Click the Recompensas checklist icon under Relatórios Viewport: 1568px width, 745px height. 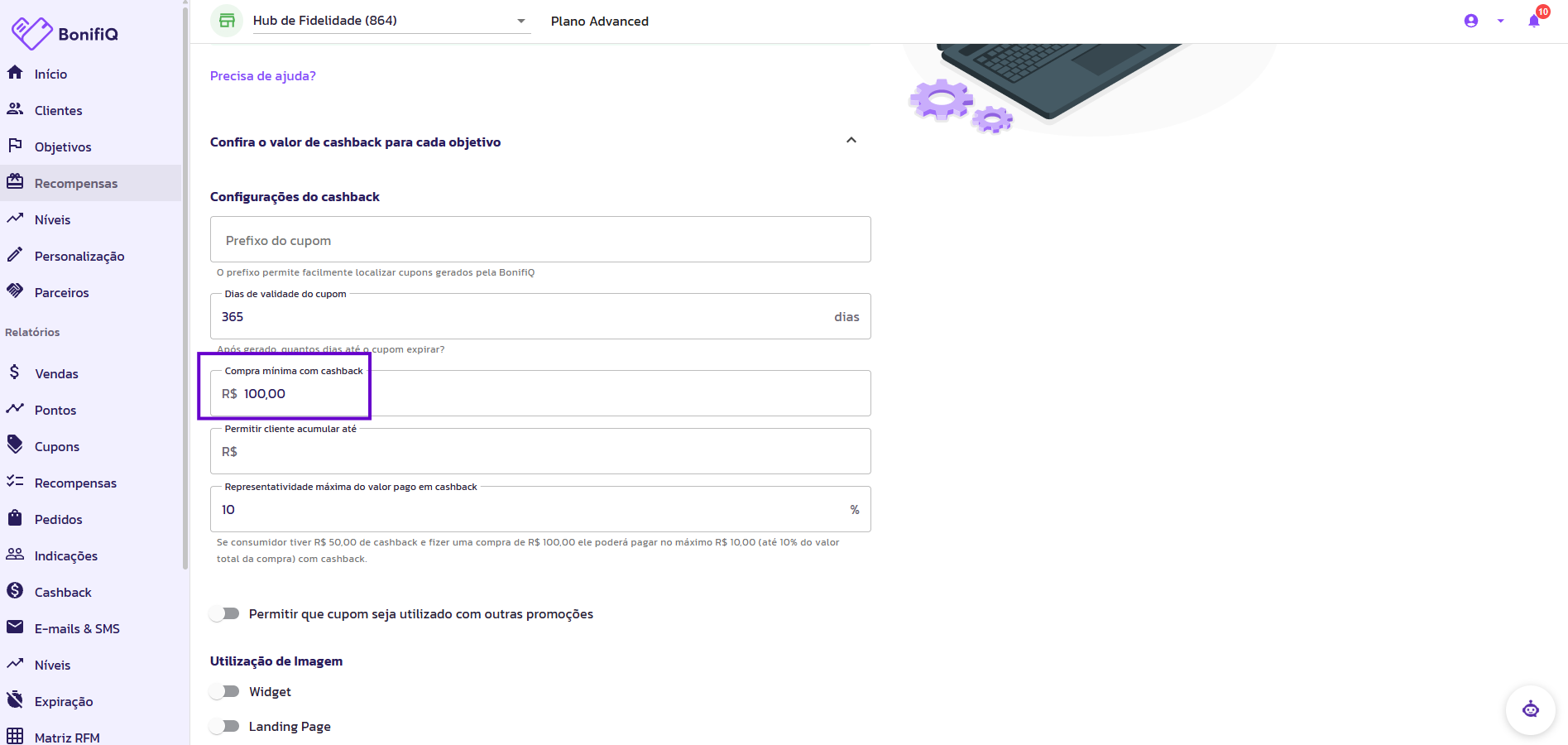(x=15, y=482)
